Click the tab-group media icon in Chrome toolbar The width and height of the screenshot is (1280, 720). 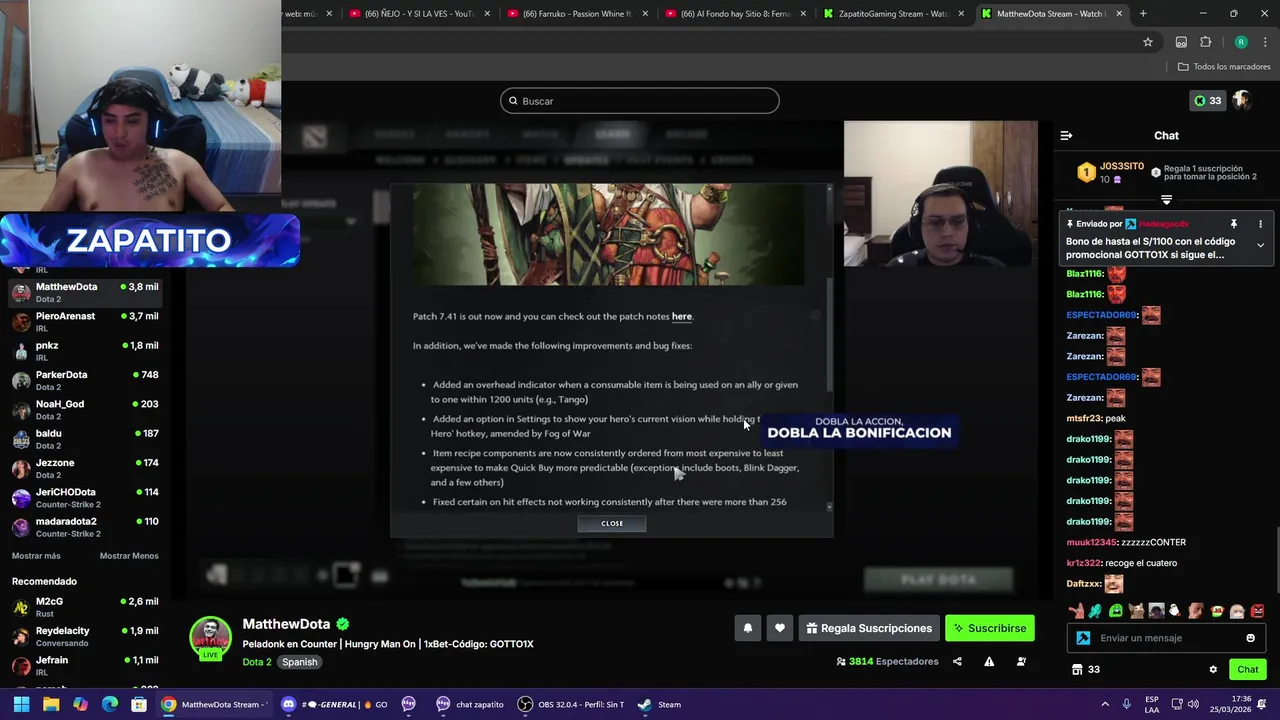click(1181, 42)
